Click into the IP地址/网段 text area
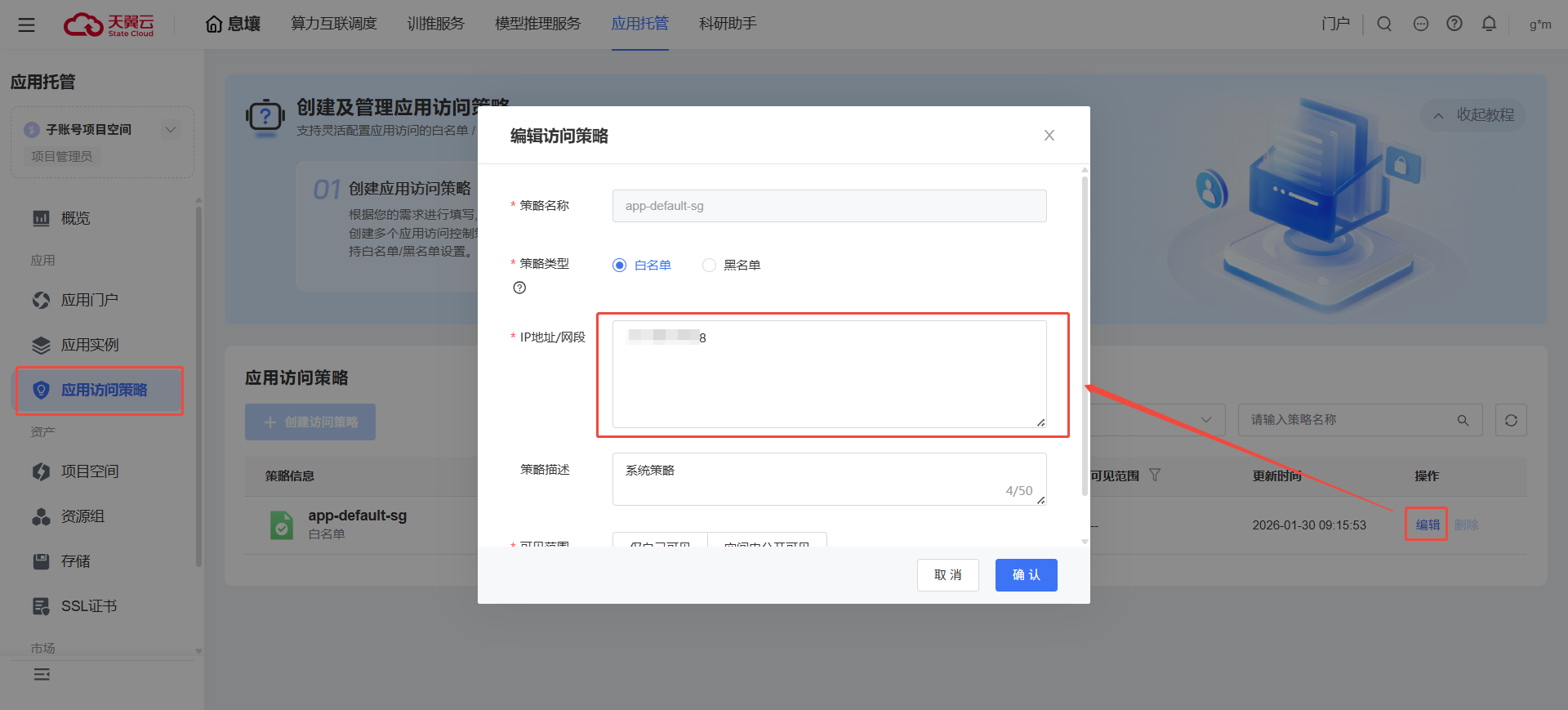The height and width of the screenshot is (710, 1568). (829, 376)
